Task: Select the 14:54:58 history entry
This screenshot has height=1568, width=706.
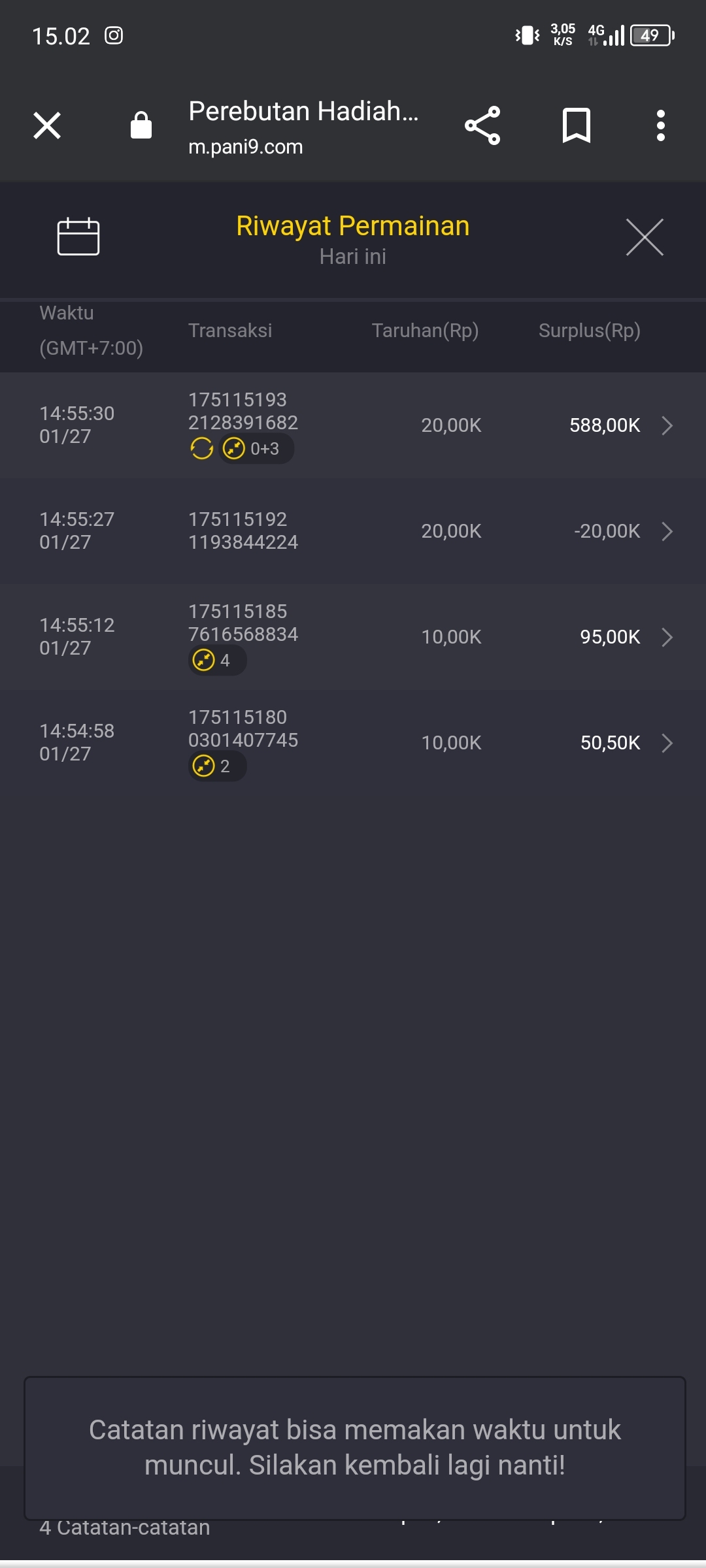Action: click(x=77, y=742)
